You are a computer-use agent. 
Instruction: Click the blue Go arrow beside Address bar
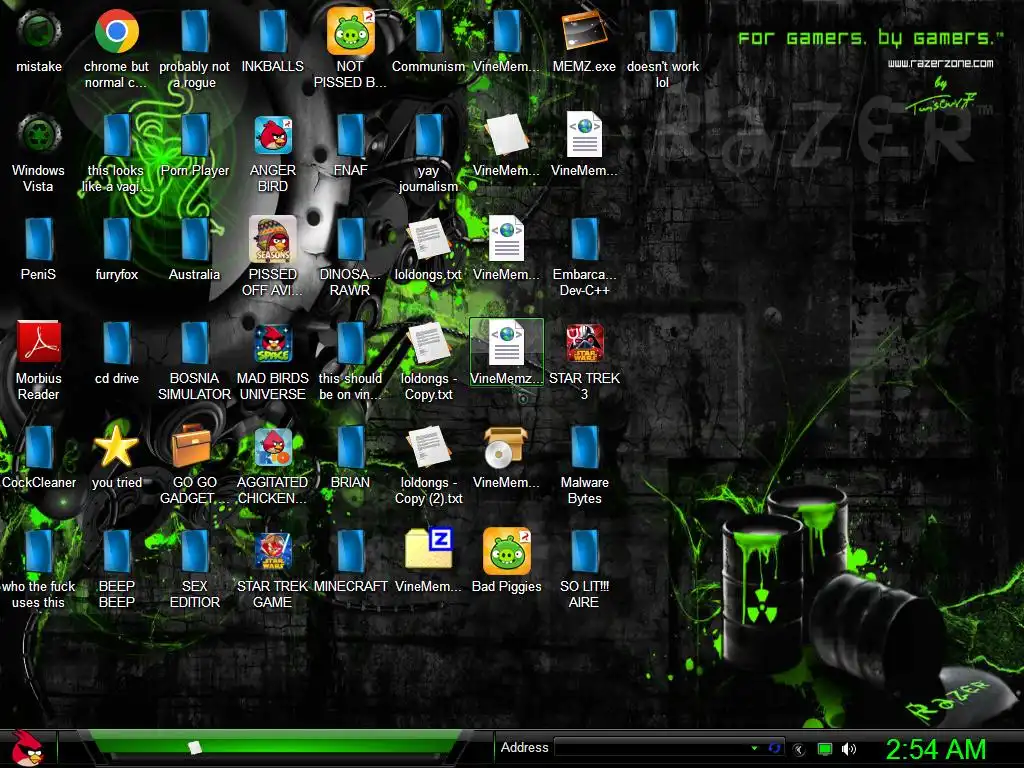click(x=775, y=748)
